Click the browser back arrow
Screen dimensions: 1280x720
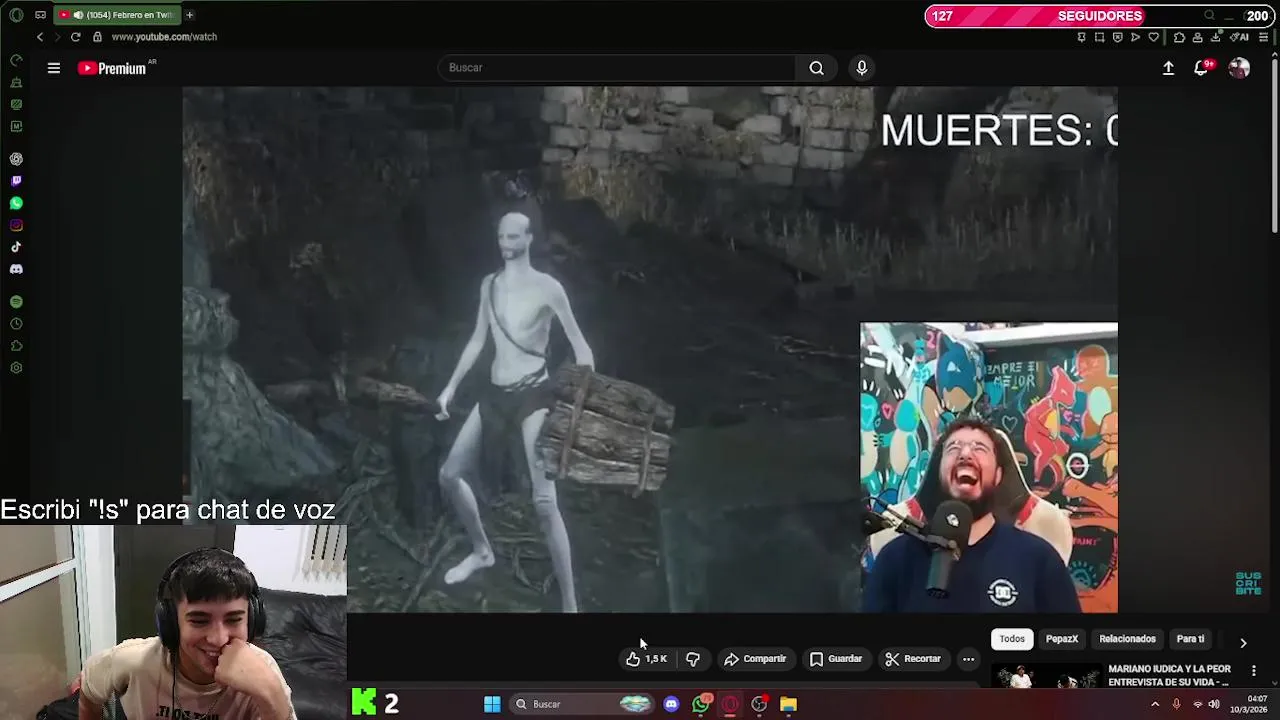[x=40, y=37]
